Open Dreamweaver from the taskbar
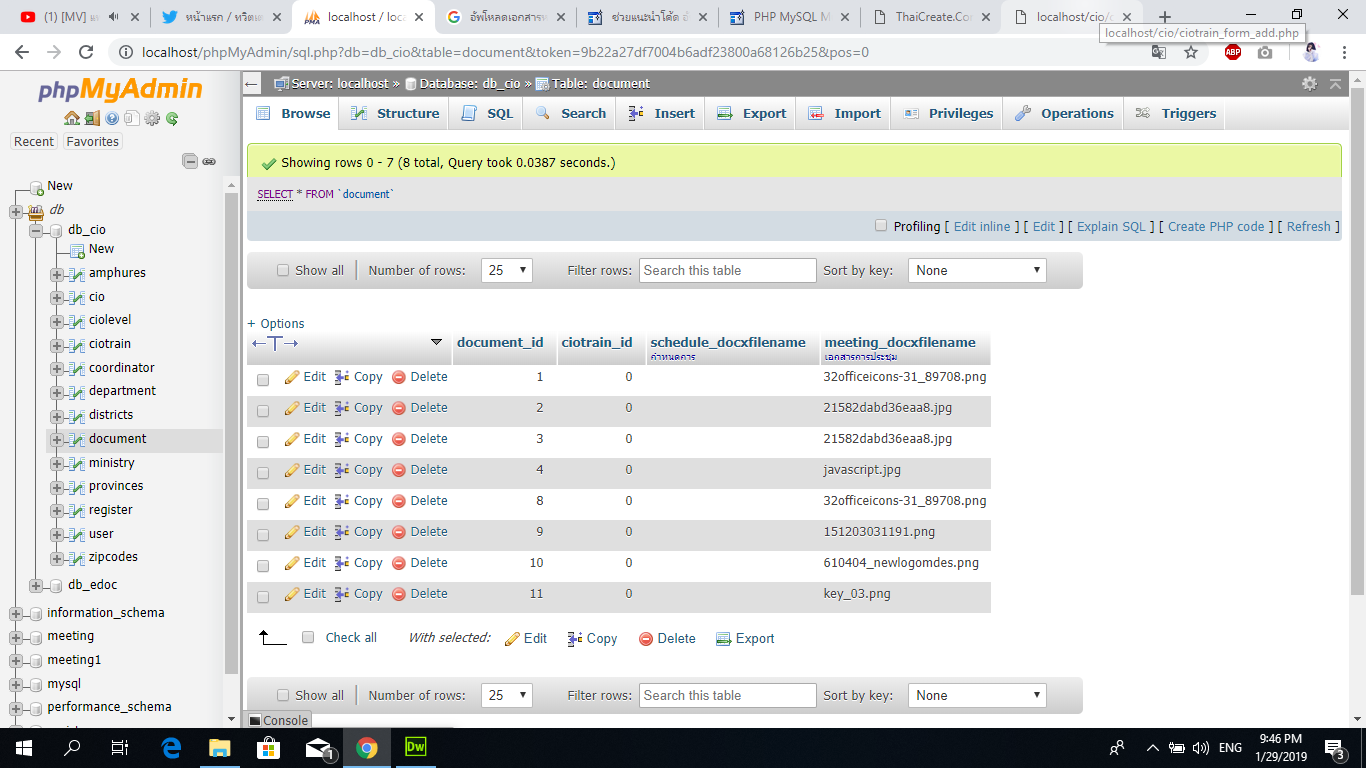Screen dimensions: 1366x768 tap(415, 747)
